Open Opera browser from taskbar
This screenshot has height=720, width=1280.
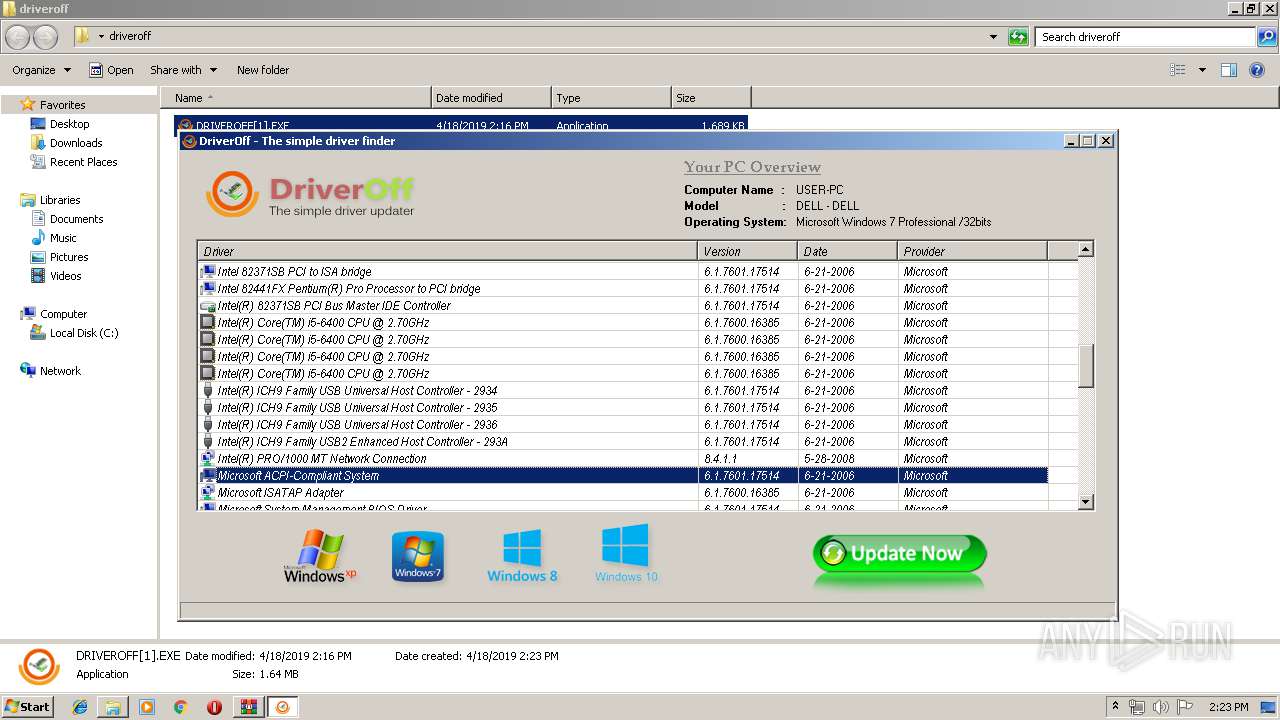coord(214,707)
